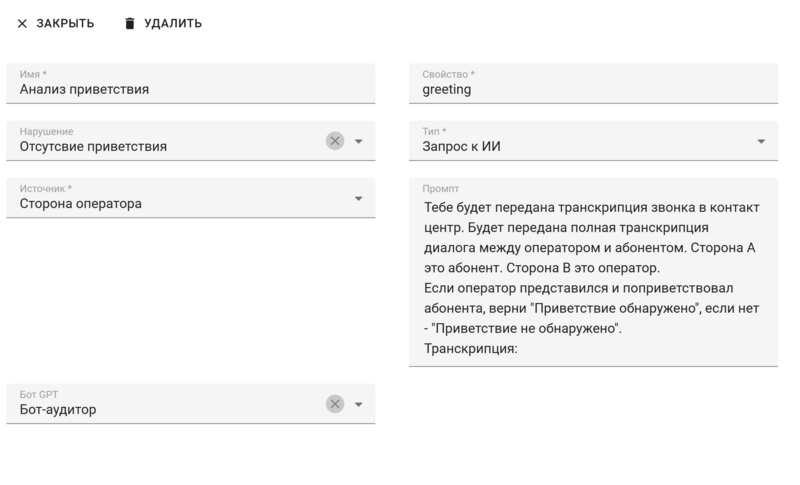Focus the Имя field with Анализ приветствия
This screenshot has height=485, width=800.
[x=190, y=89]
